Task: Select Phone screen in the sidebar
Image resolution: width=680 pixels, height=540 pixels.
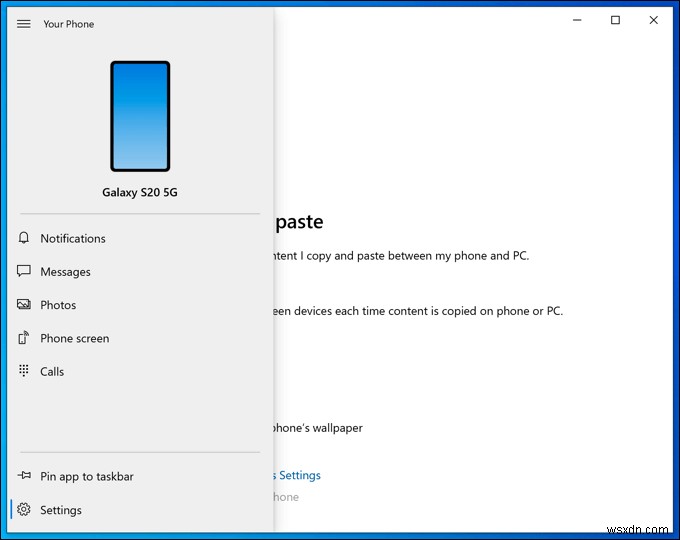Action: (140, 338)
